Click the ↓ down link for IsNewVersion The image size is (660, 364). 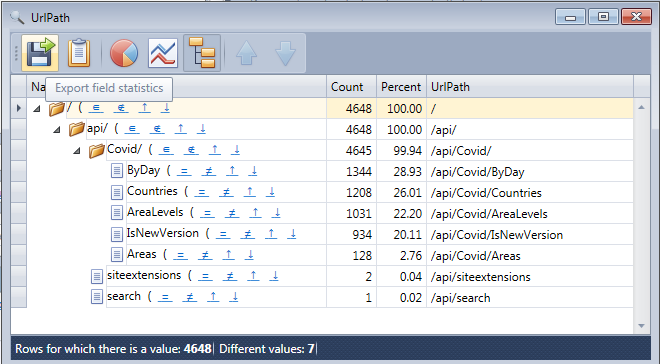(292, 234)
